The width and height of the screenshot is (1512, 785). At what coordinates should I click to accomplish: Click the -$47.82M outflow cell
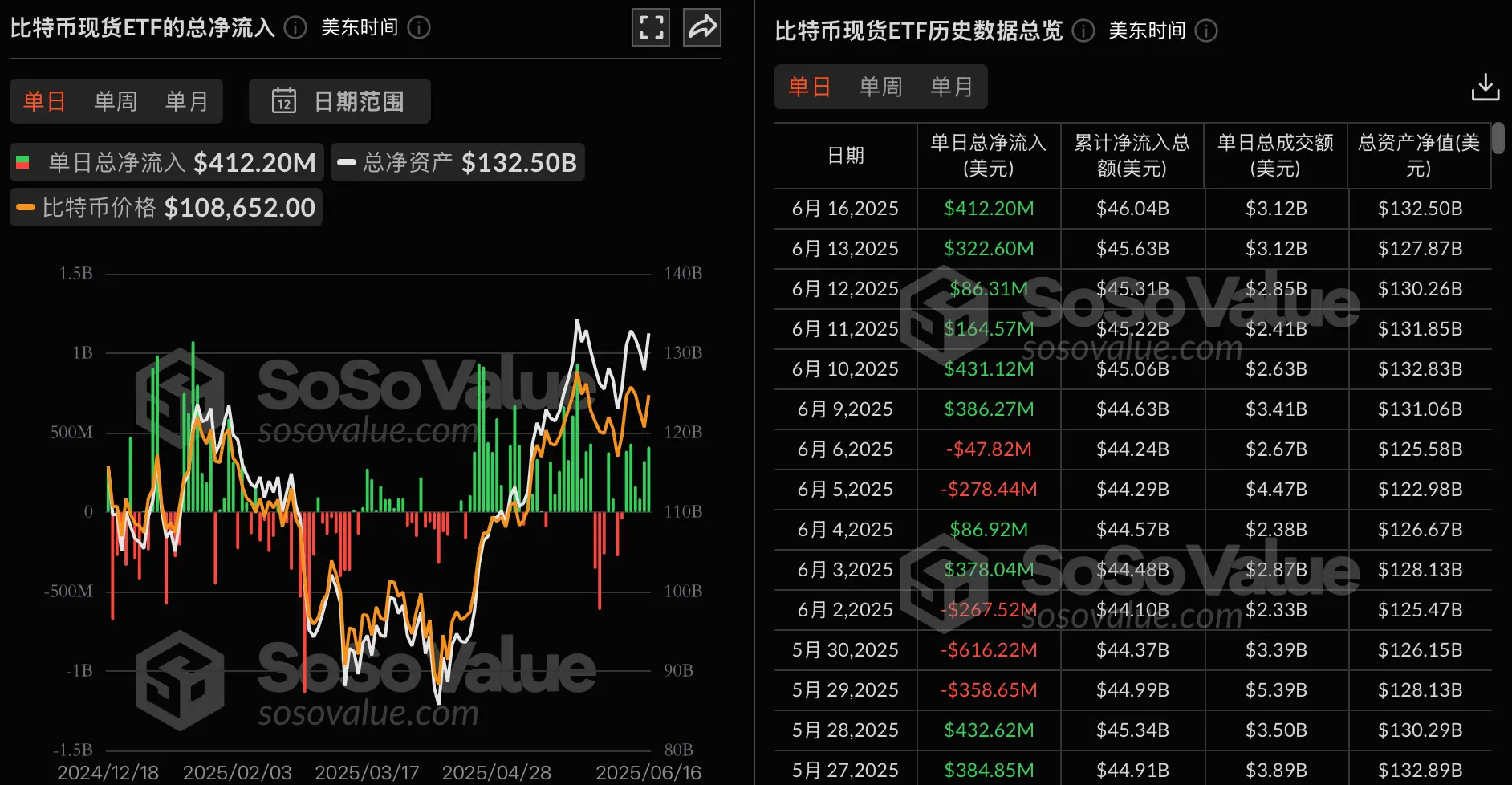[x=989, y=449]
